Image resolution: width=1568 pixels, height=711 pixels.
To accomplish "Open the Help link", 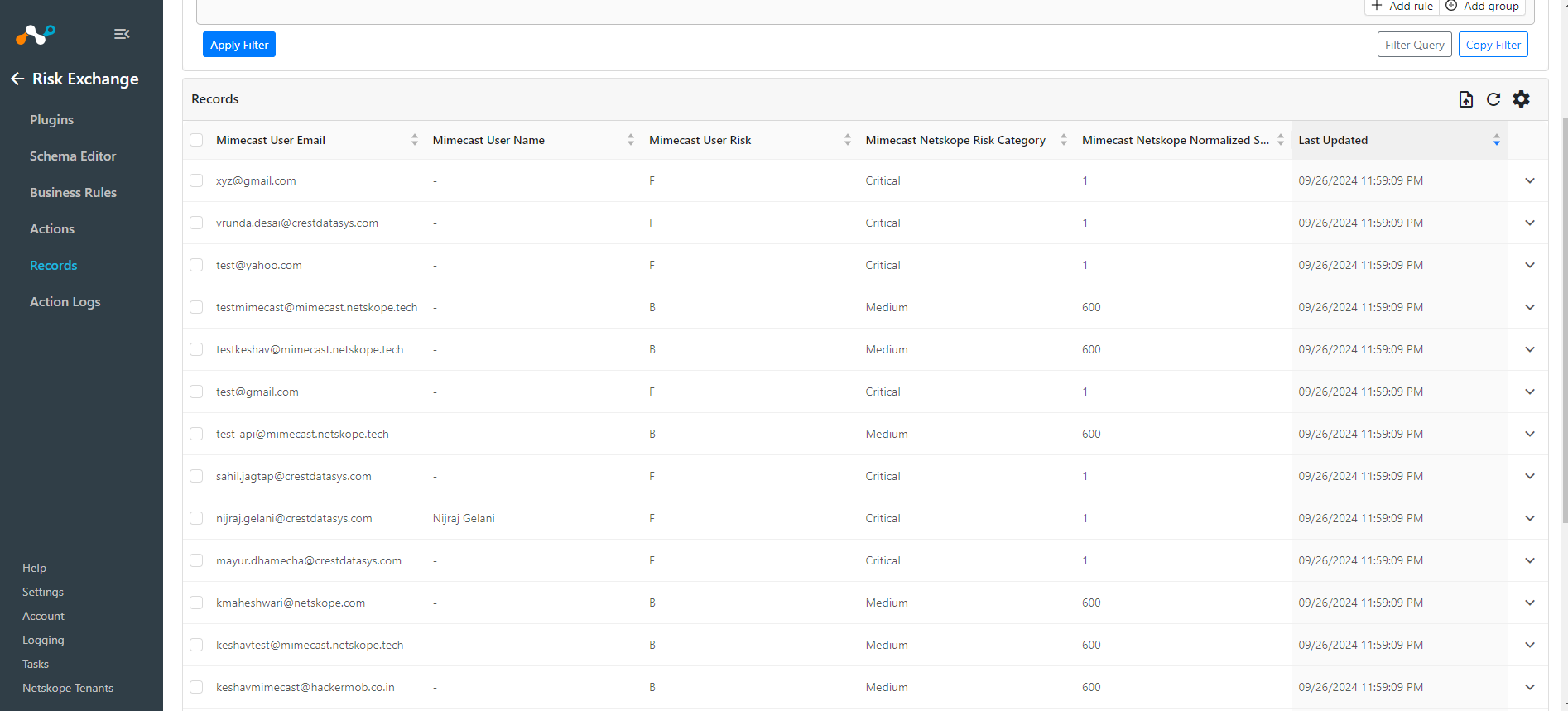I will 34,568.
